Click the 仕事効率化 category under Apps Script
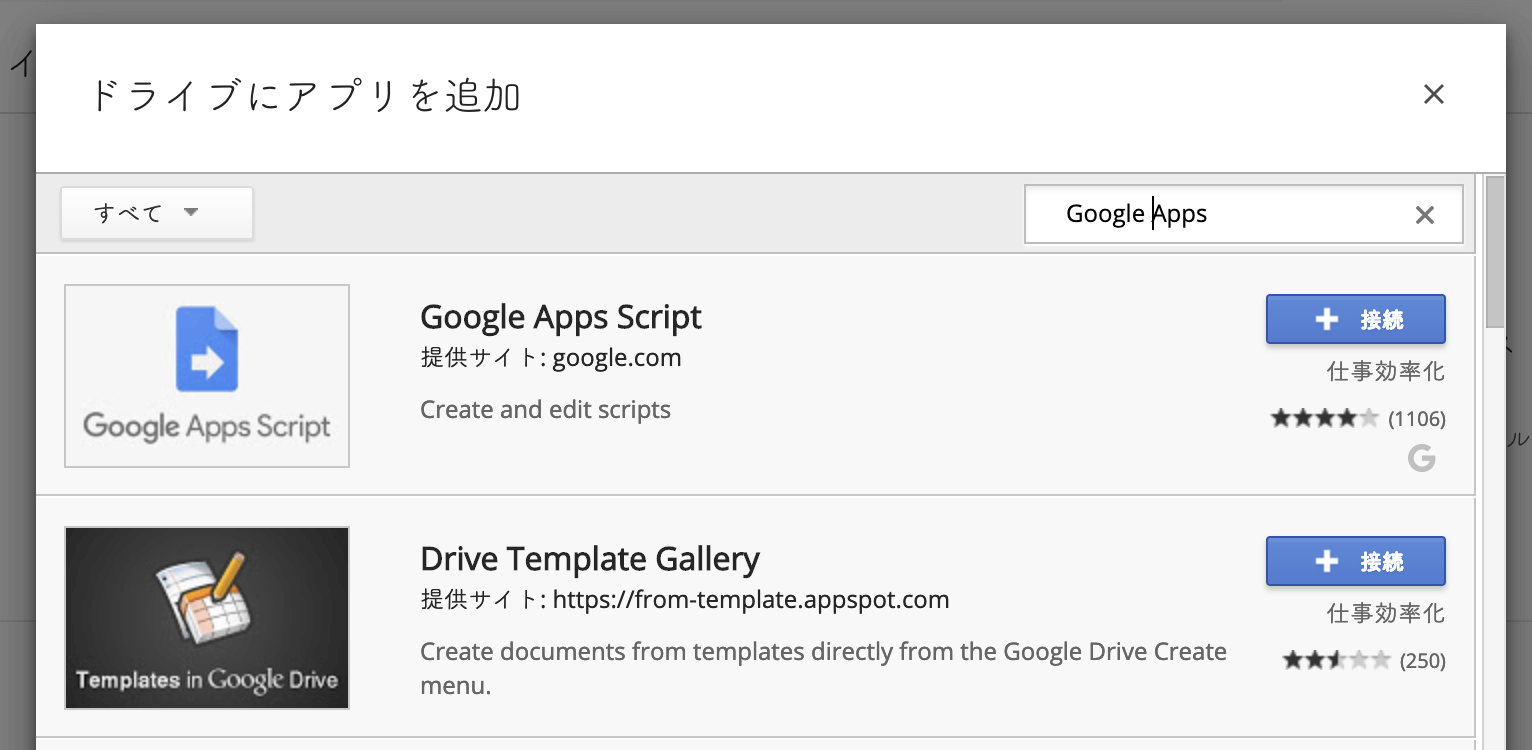 1385,372
